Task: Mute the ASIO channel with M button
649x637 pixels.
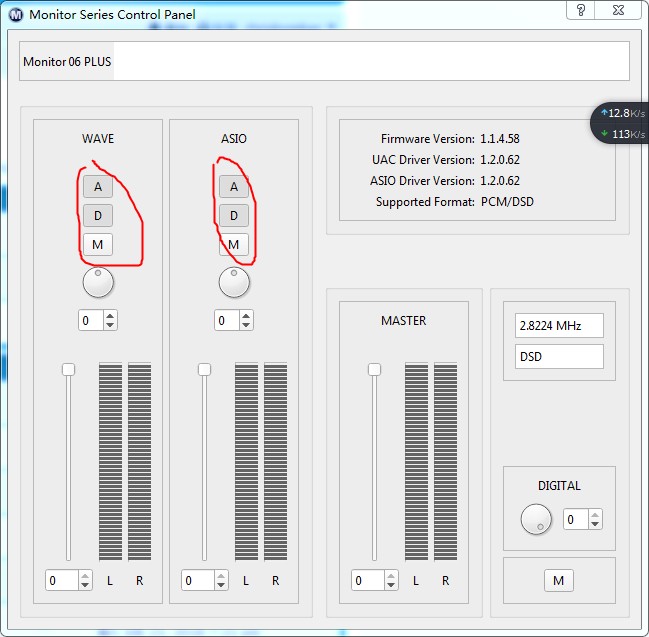Action: click(x=234, y=244)
